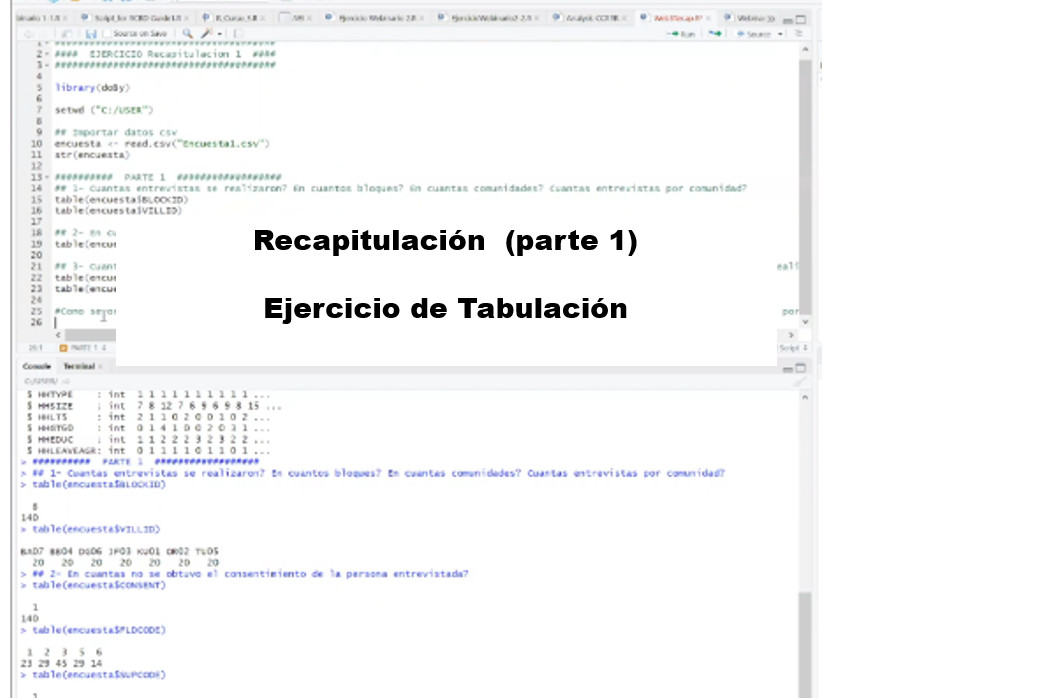Screen dimensions: 1047x698
Task: Open the Analysis CCRBL tab
Action: click(591, 18)
